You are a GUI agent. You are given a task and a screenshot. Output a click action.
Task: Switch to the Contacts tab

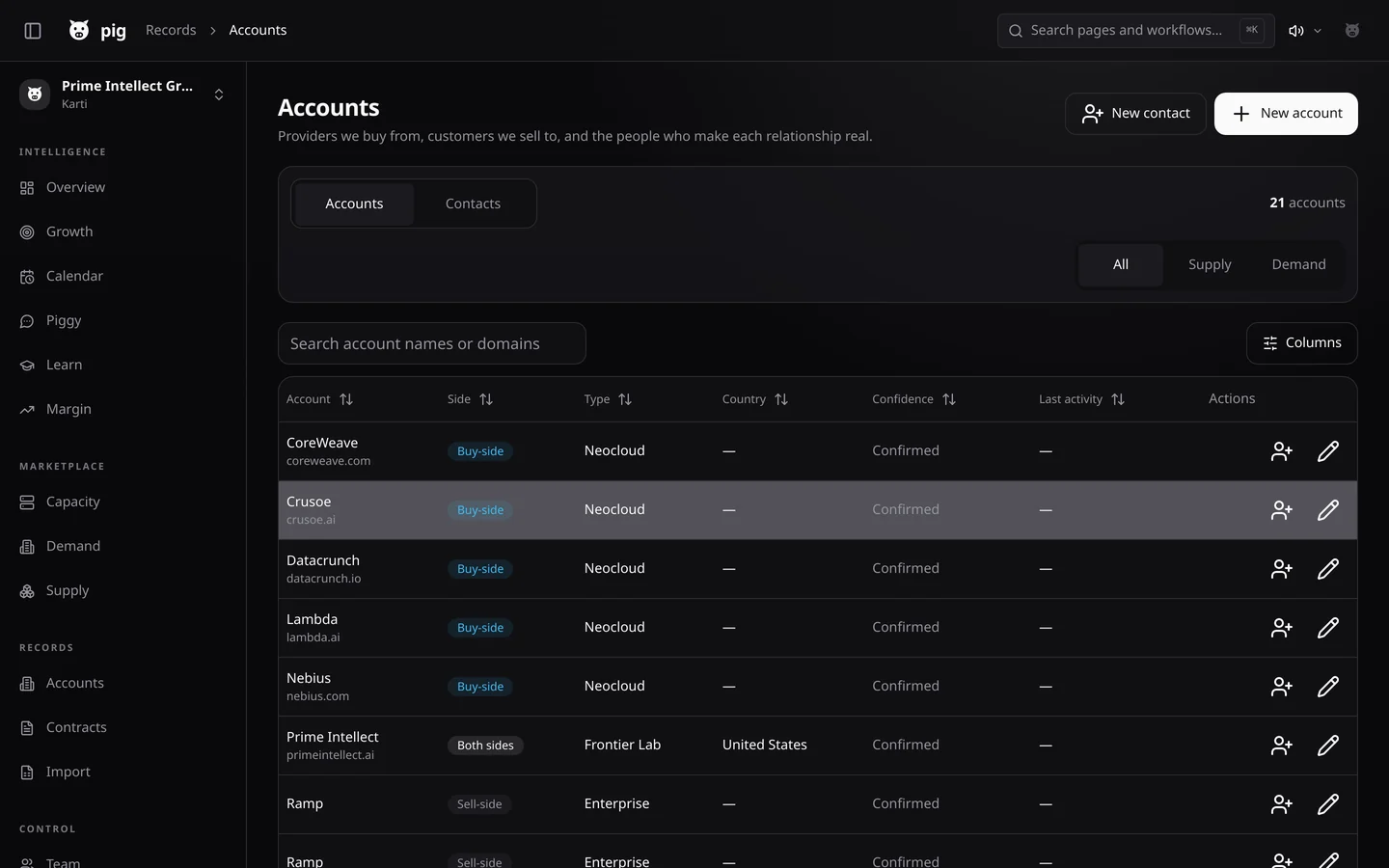473,203
